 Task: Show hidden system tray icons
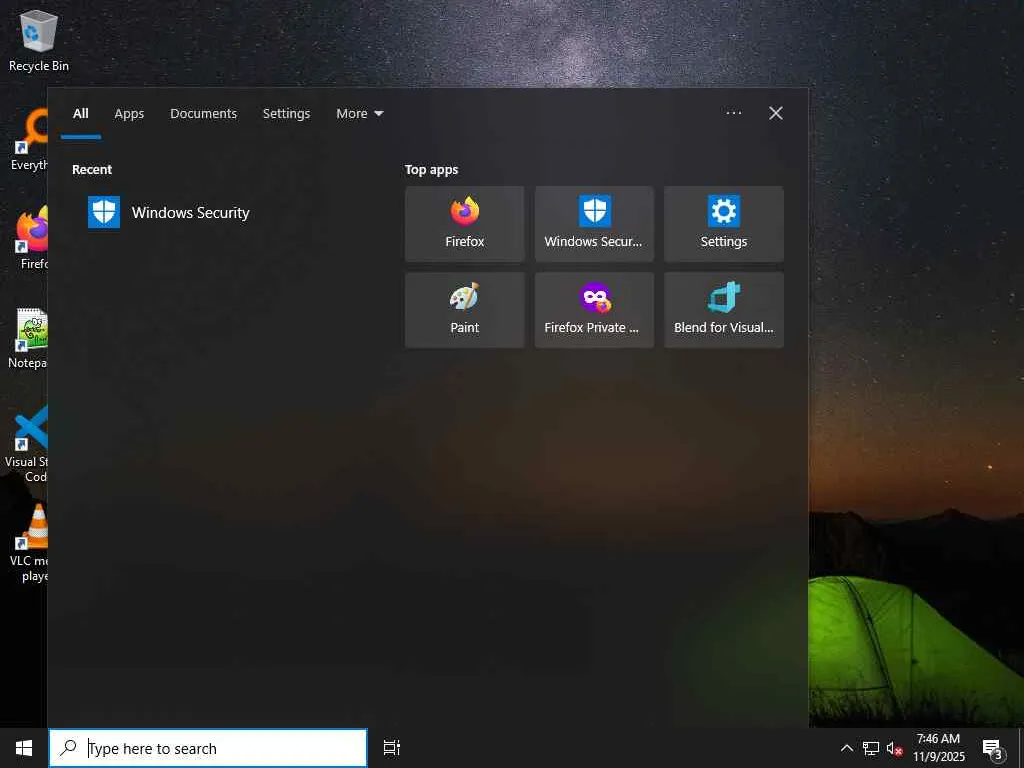[846, 748]
